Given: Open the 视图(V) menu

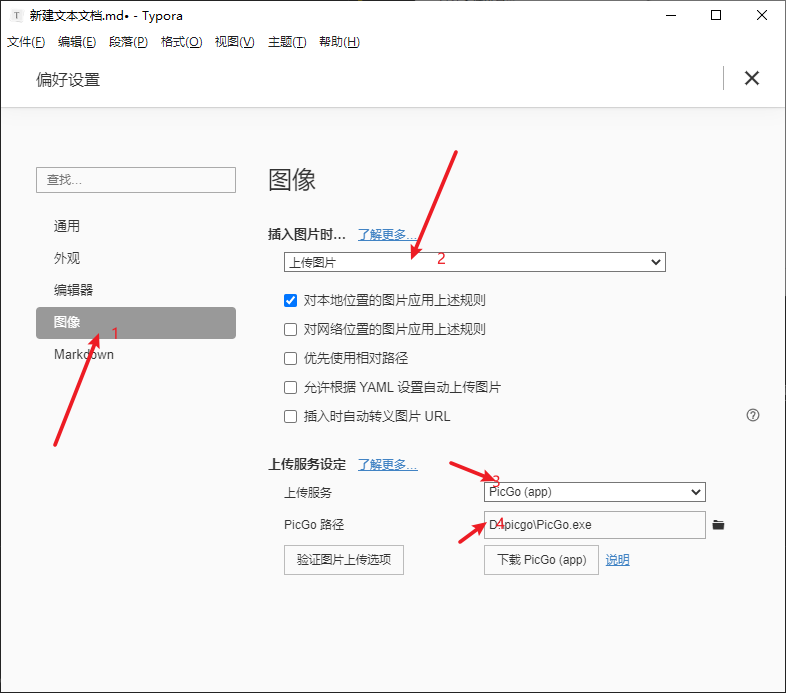Looking at the screenshot, I should click(x=235, y=42).
